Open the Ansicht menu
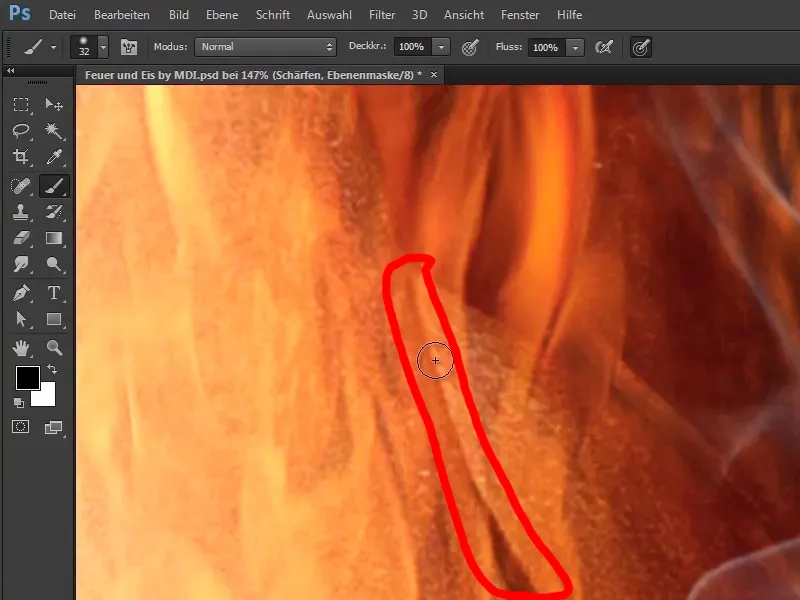The width and height of the screenshot is (800, 600). 464,15
